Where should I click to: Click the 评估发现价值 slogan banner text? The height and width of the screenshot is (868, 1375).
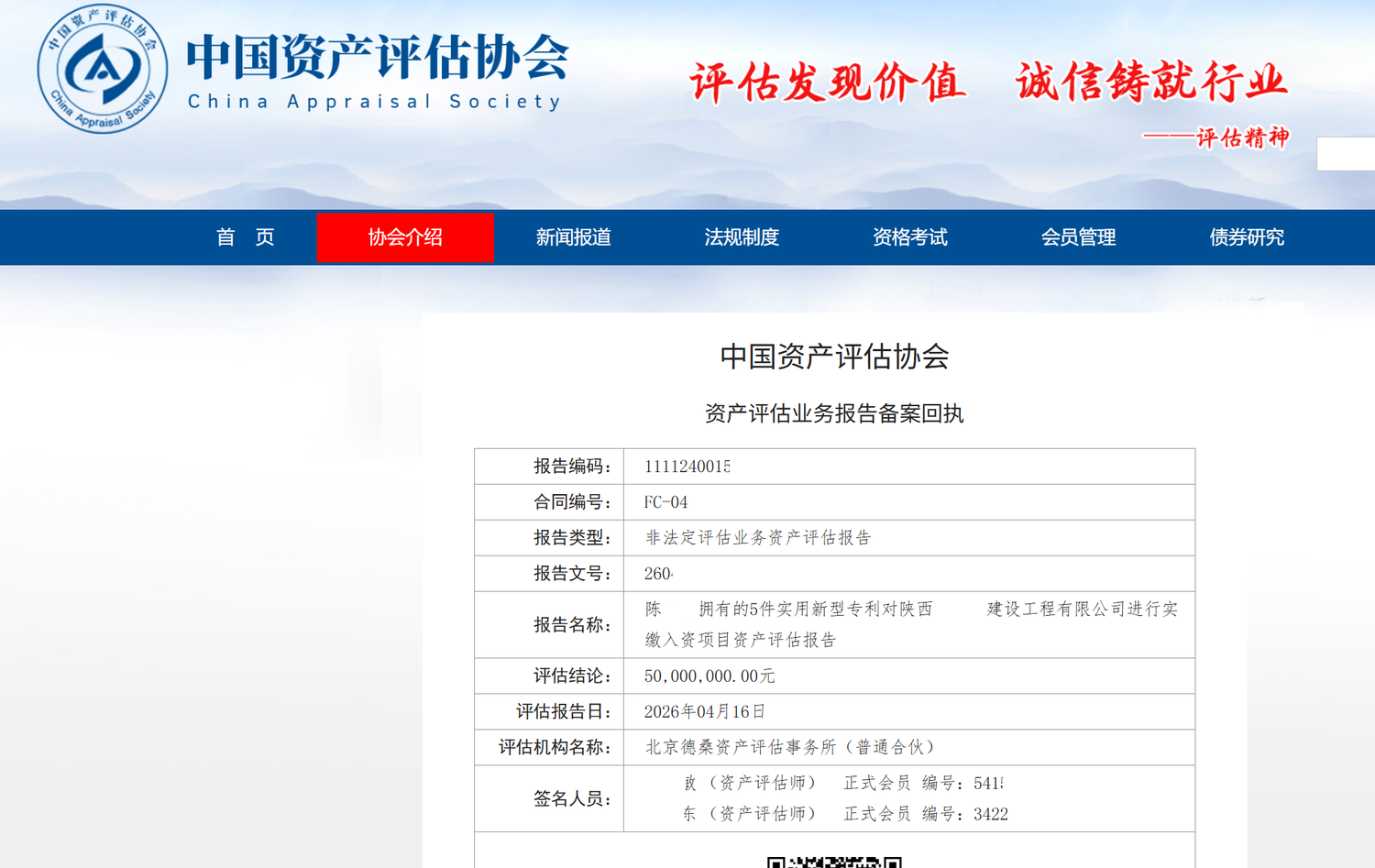[x=828, y=82]
